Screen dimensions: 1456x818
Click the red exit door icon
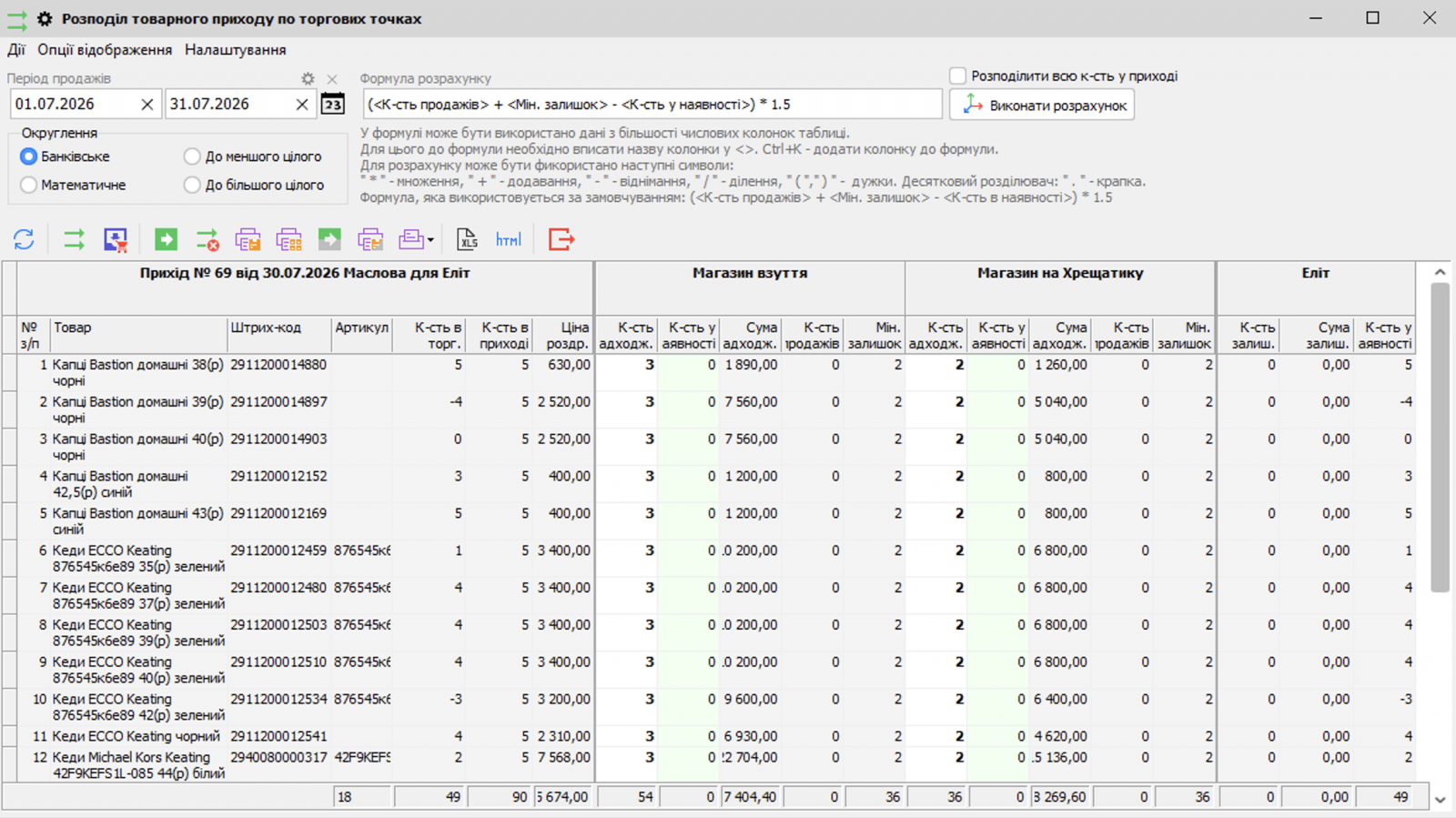coord(561,239)
